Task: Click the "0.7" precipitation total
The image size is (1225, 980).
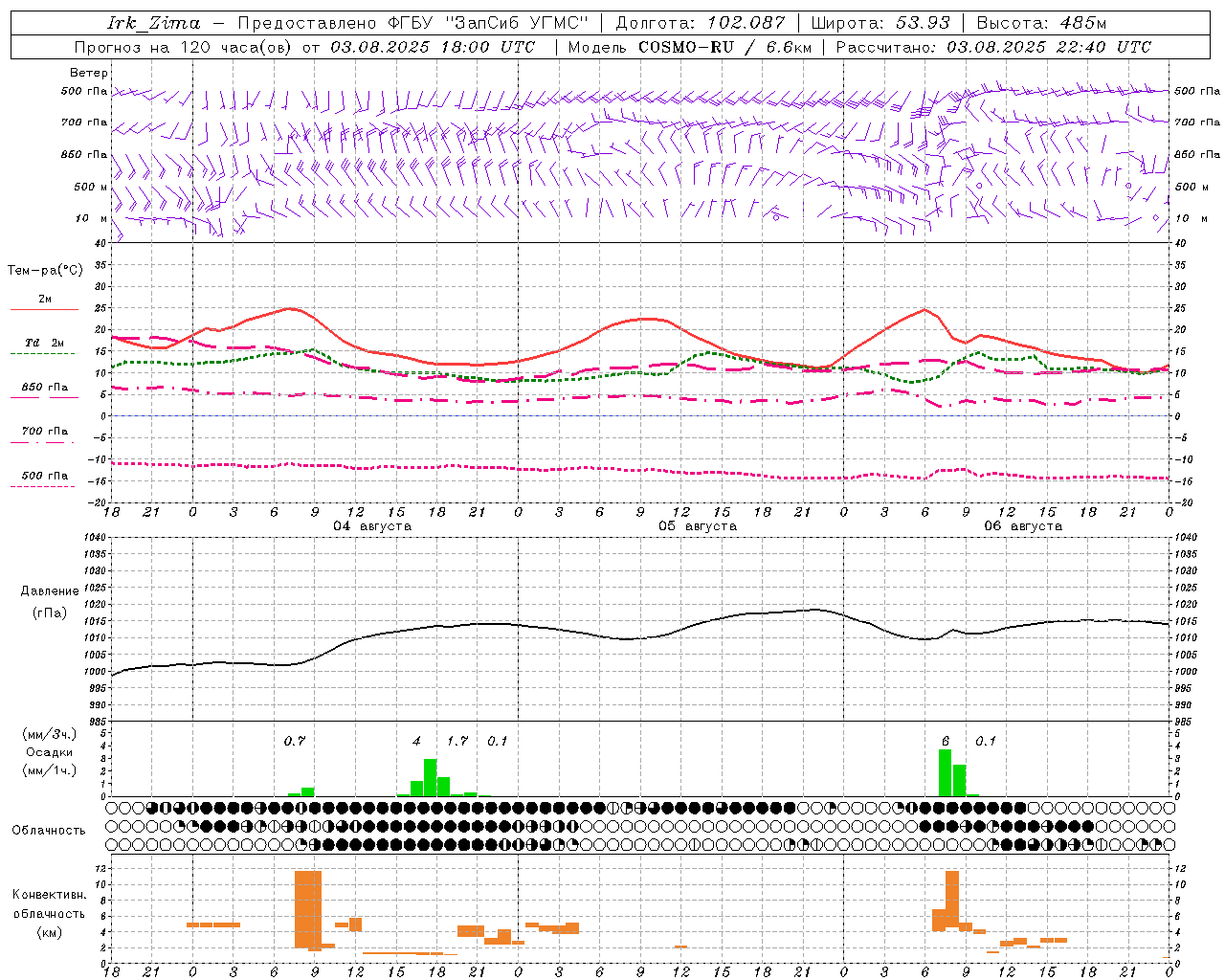Action: (x=295, y=741)
